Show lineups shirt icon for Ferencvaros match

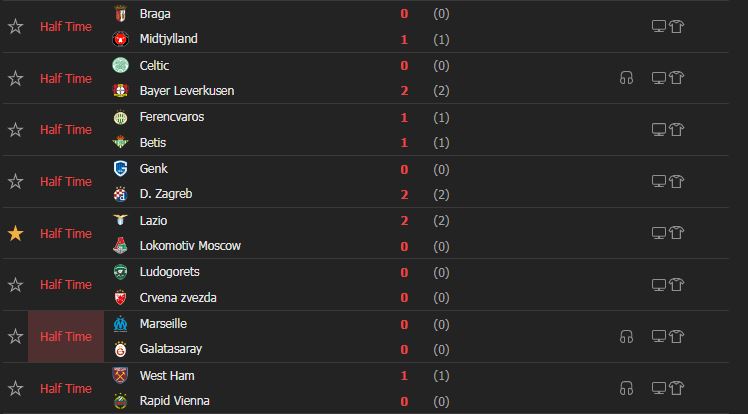(x=677, y=130)
